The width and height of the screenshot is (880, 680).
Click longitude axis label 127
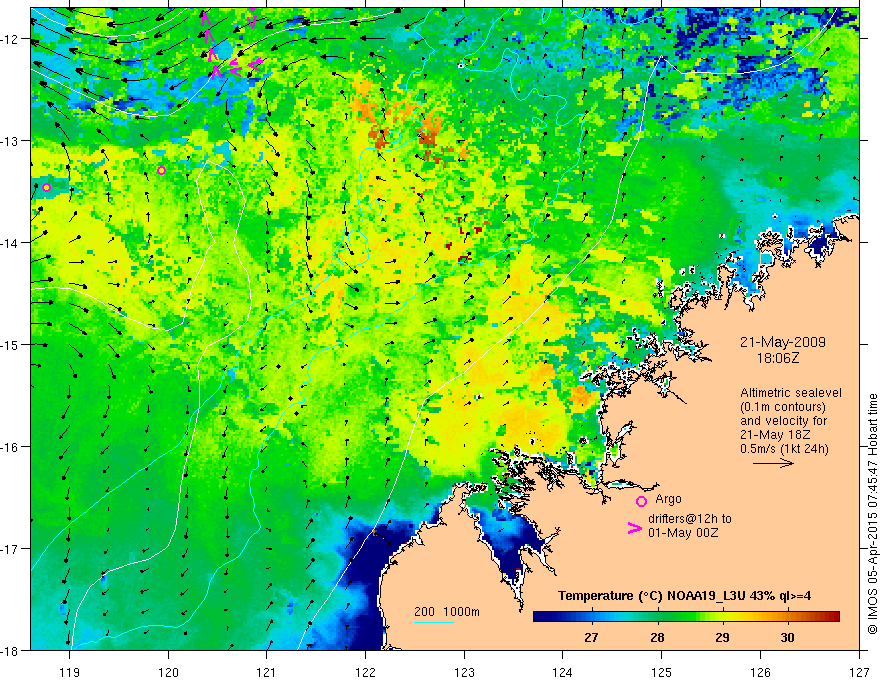click(859, 672)
